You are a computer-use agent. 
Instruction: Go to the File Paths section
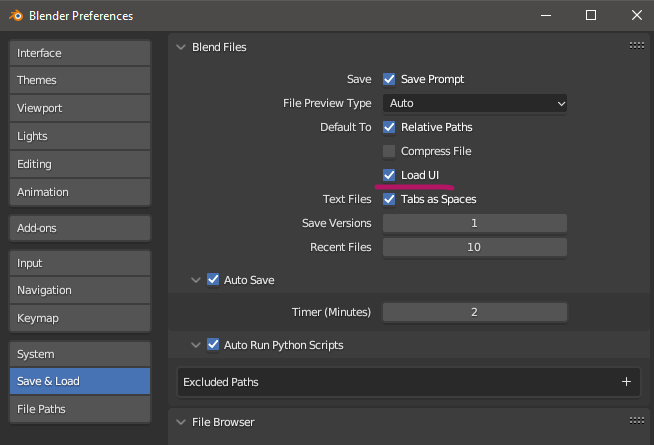coord(80,409)
